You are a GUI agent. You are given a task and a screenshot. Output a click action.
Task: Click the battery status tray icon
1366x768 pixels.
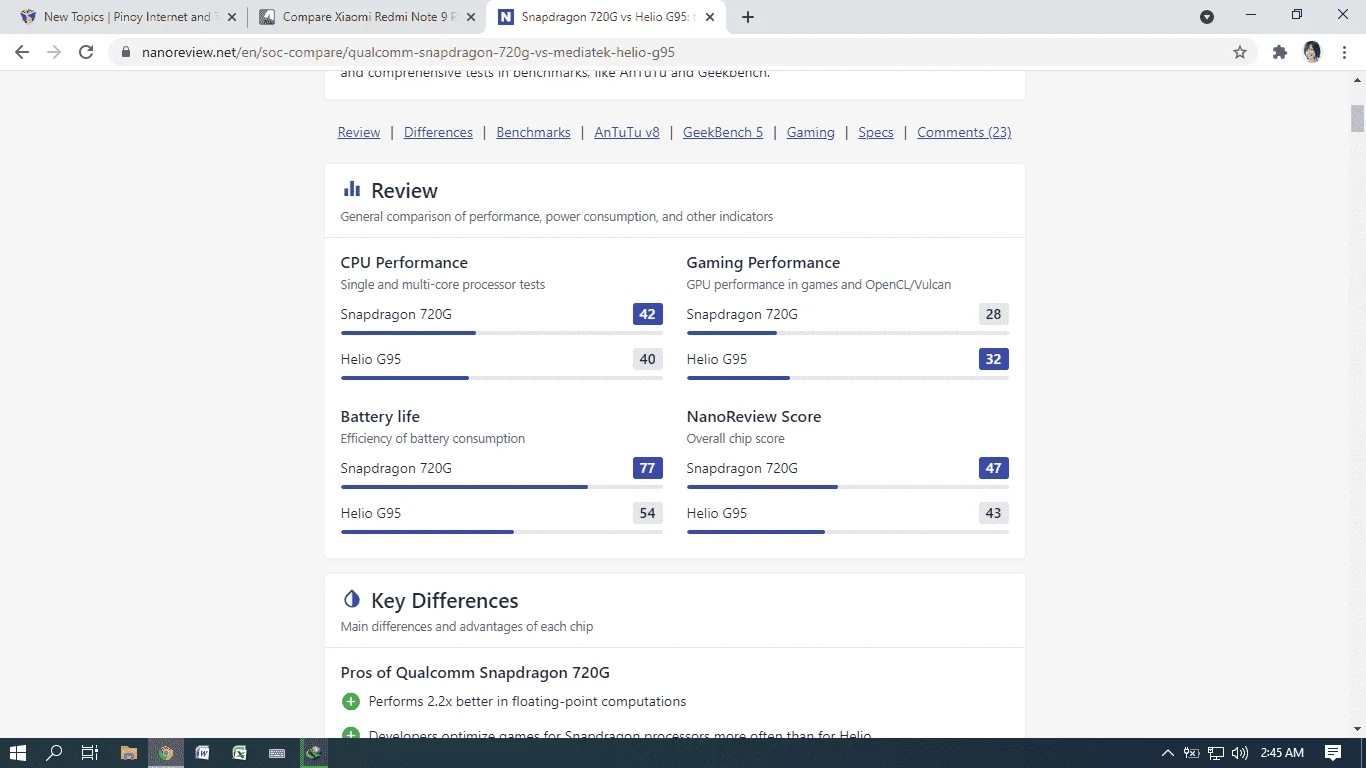click(1192, 753)
